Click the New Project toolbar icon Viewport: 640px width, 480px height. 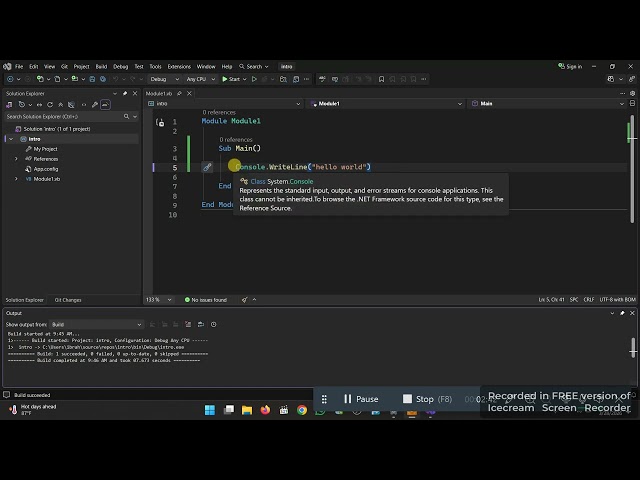(x=40, y=79)
